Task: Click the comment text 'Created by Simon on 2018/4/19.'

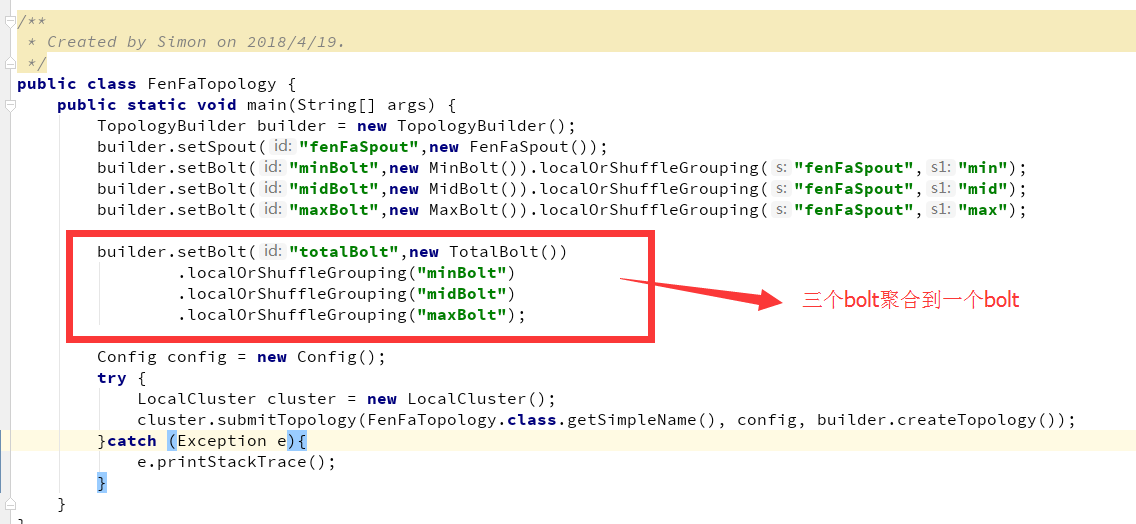Action: click(196, 42)
